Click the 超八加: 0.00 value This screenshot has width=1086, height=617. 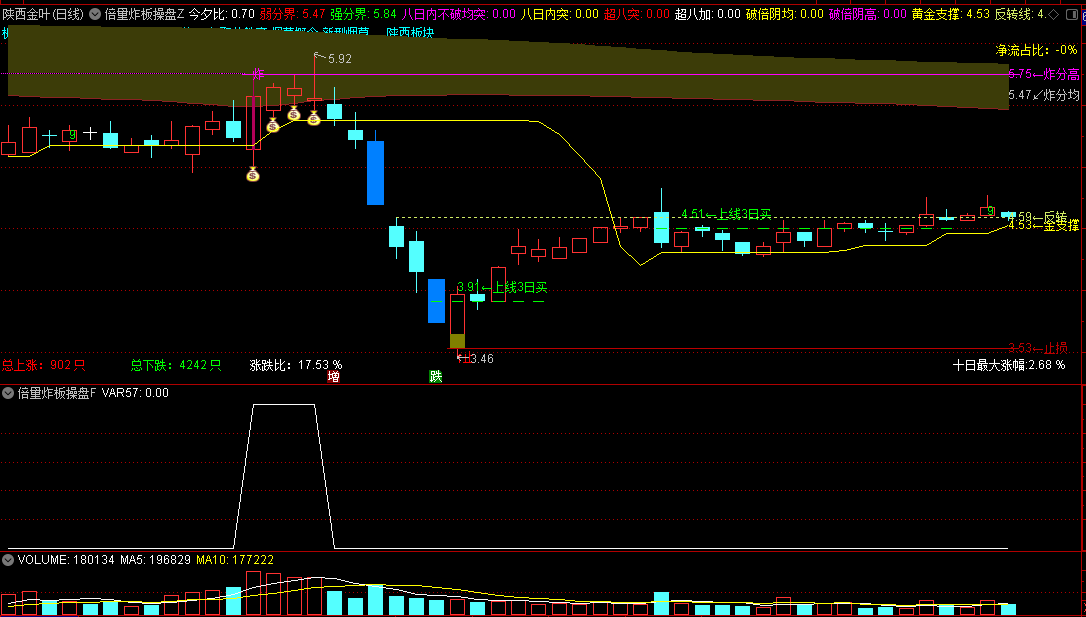pos(708,14)
